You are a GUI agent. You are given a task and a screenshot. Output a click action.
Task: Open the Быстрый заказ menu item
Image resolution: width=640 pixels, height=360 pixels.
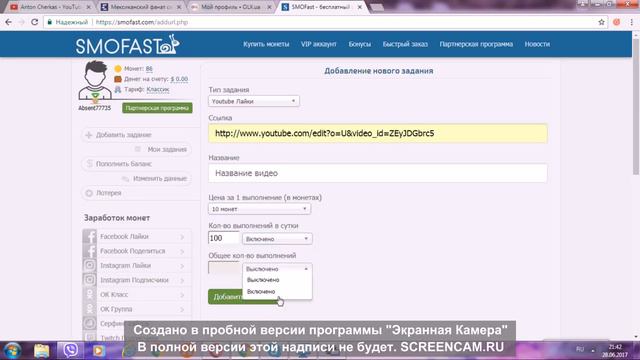[405, 44]
